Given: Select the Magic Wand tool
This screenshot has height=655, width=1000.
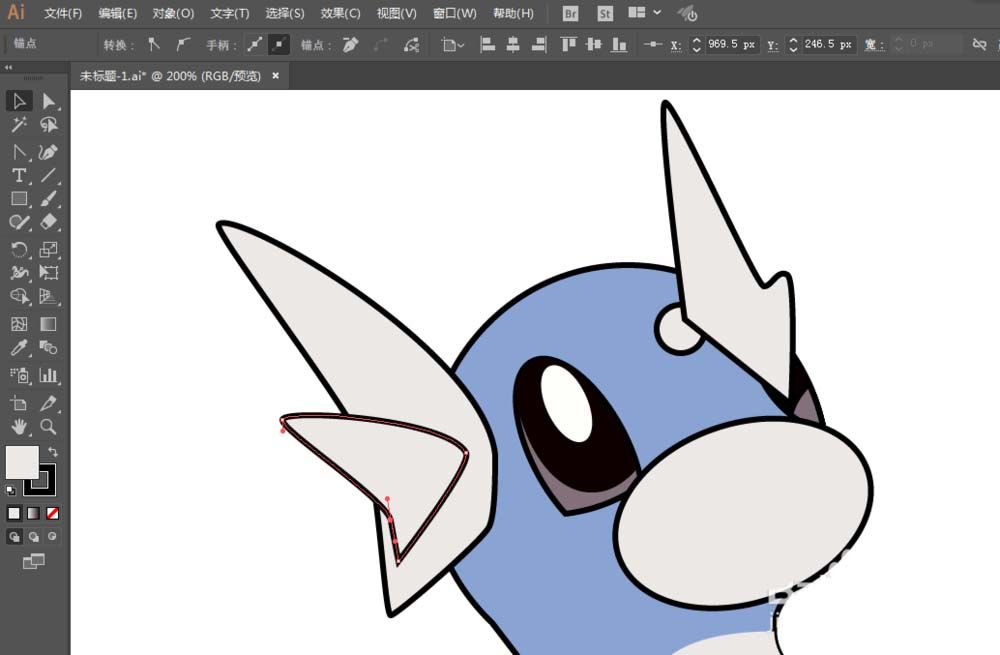Looking at the screenshot, I should (x=19, y=125).
